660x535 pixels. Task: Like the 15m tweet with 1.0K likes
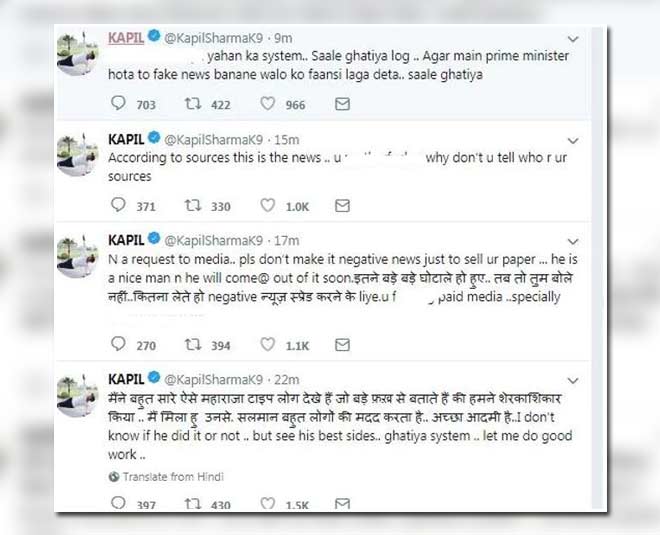(267, 206)
